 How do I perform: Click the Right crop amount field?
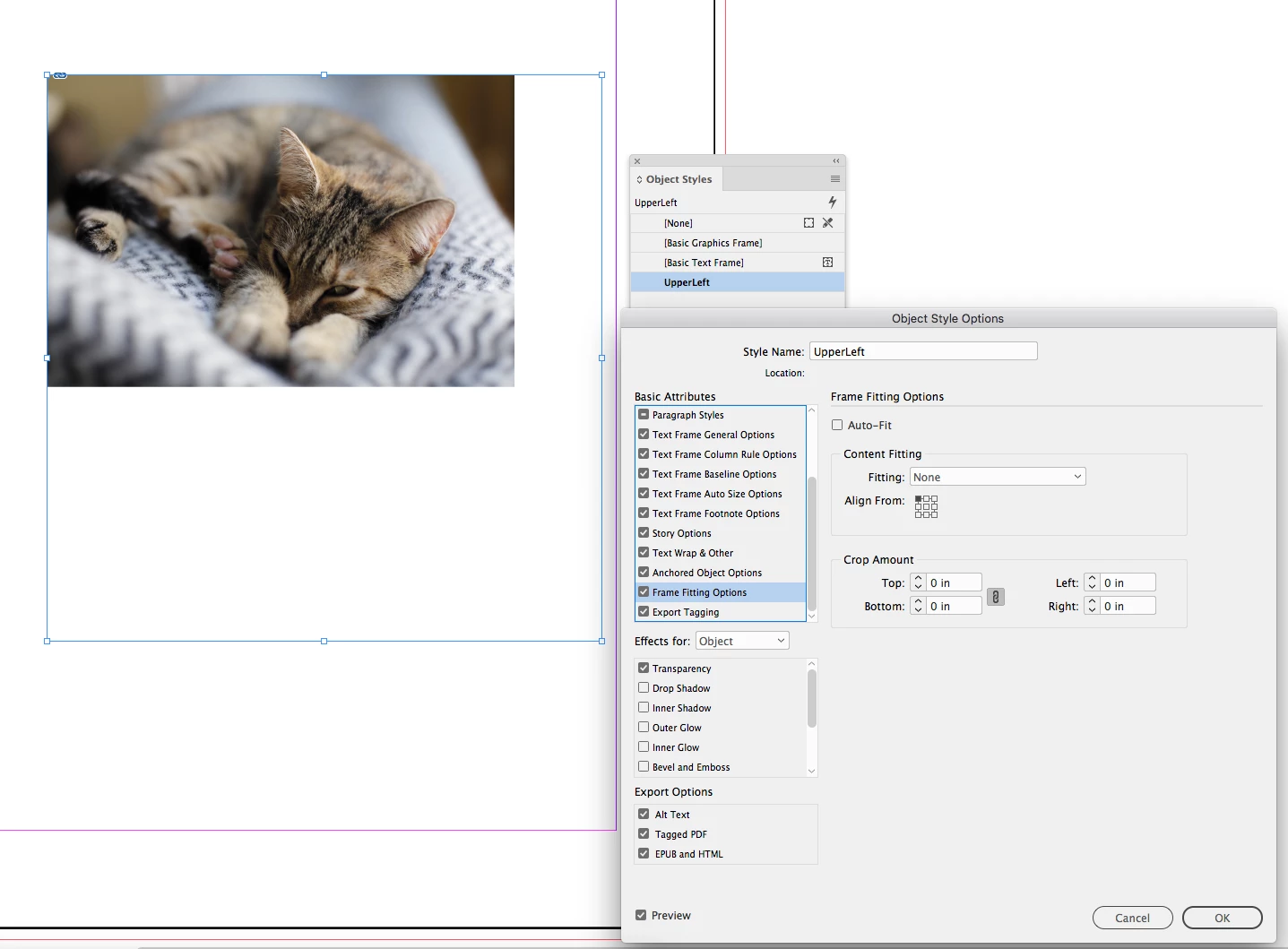(1128, 606)
